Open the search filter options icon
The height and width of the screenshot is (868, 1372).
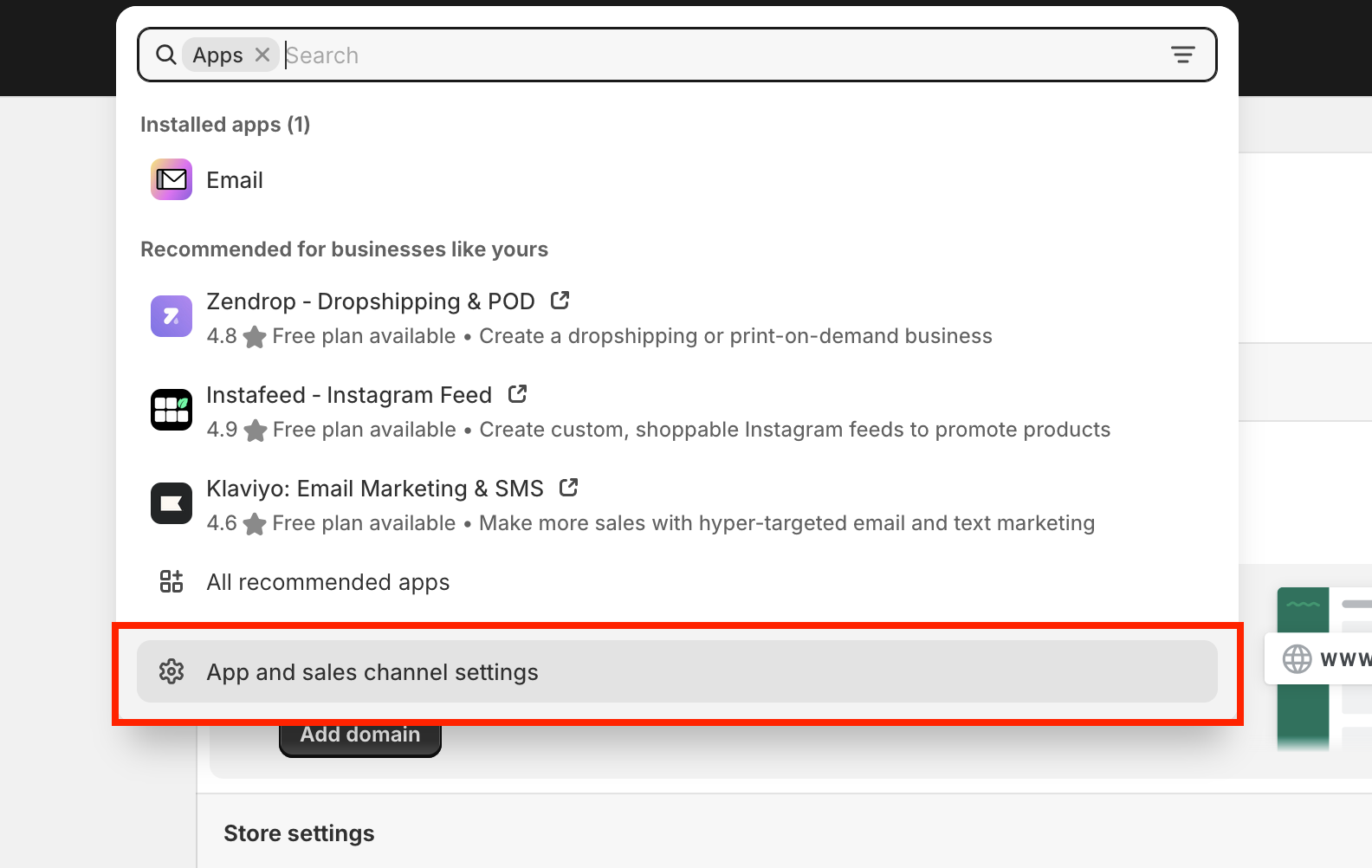point(1183,55)
